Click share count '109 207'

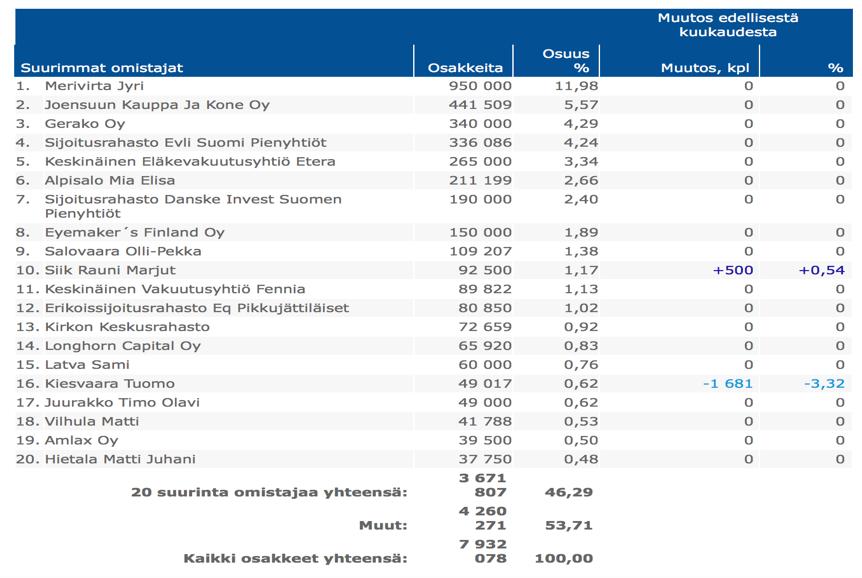pos(480,251)
